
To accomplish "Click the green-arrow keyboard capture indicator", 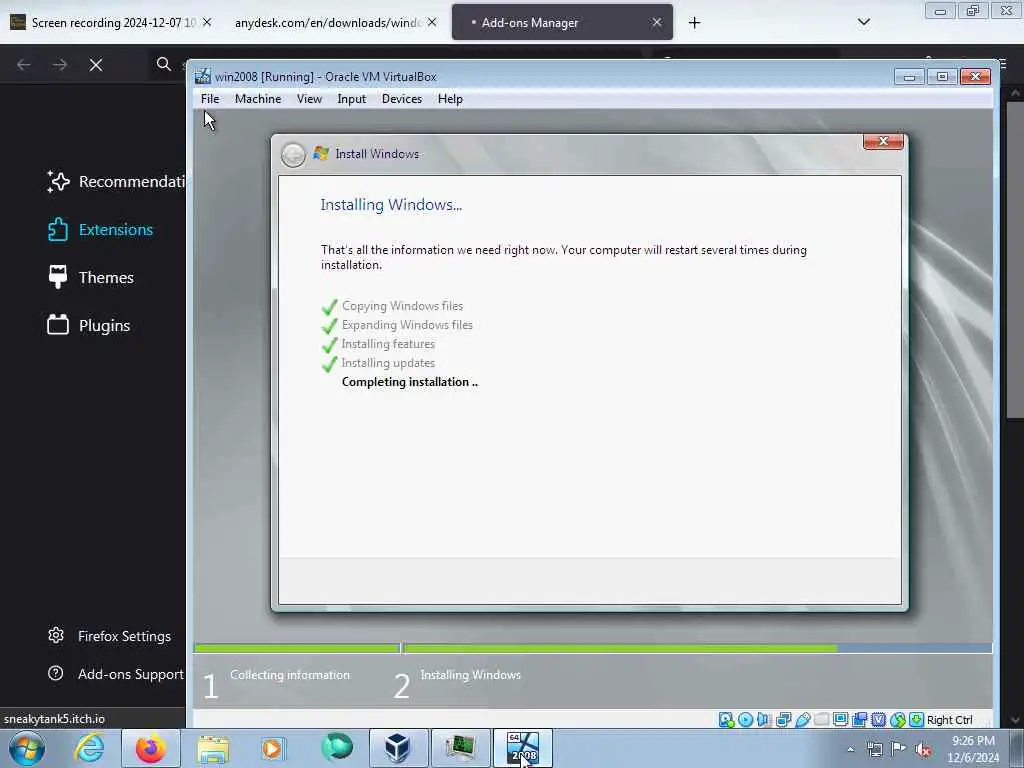I will (x=916, y=720).
